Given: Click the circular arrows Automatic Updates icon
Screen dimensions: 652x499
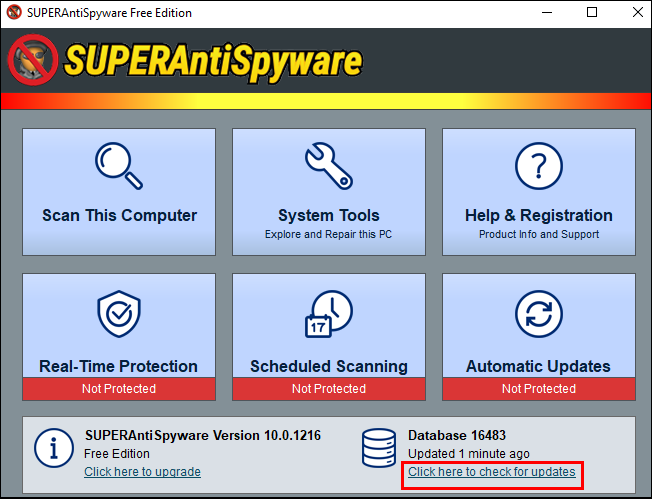Looking at the screenshot, I should [539, 314].
